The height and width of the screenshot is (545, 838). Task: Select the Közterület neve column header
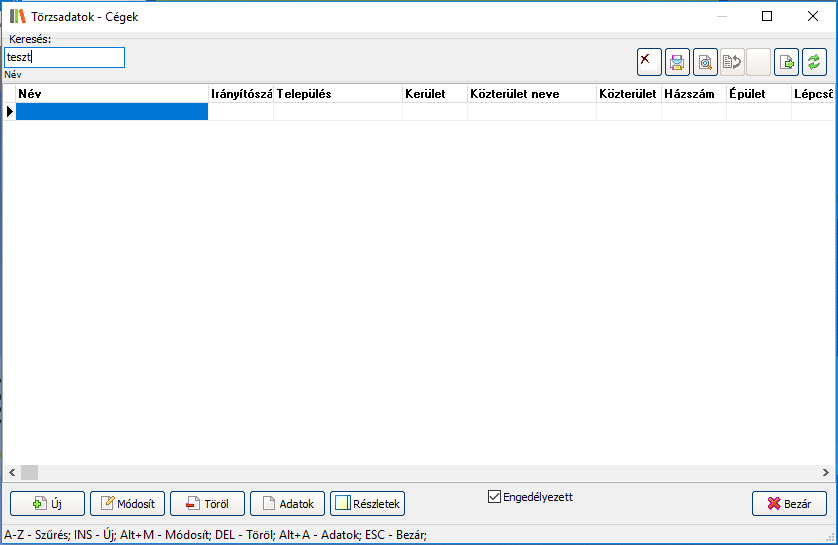point(531,94)
